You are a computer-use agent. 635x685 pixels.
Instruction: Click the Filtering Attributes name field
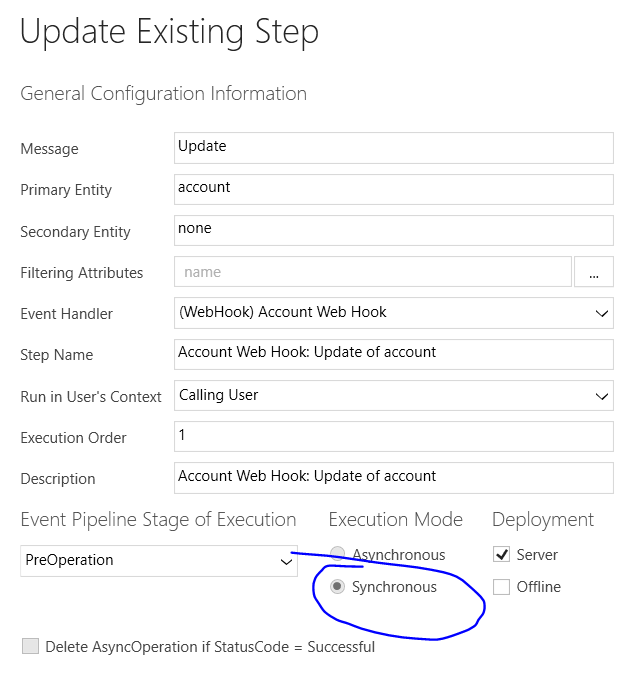(373, 272)
